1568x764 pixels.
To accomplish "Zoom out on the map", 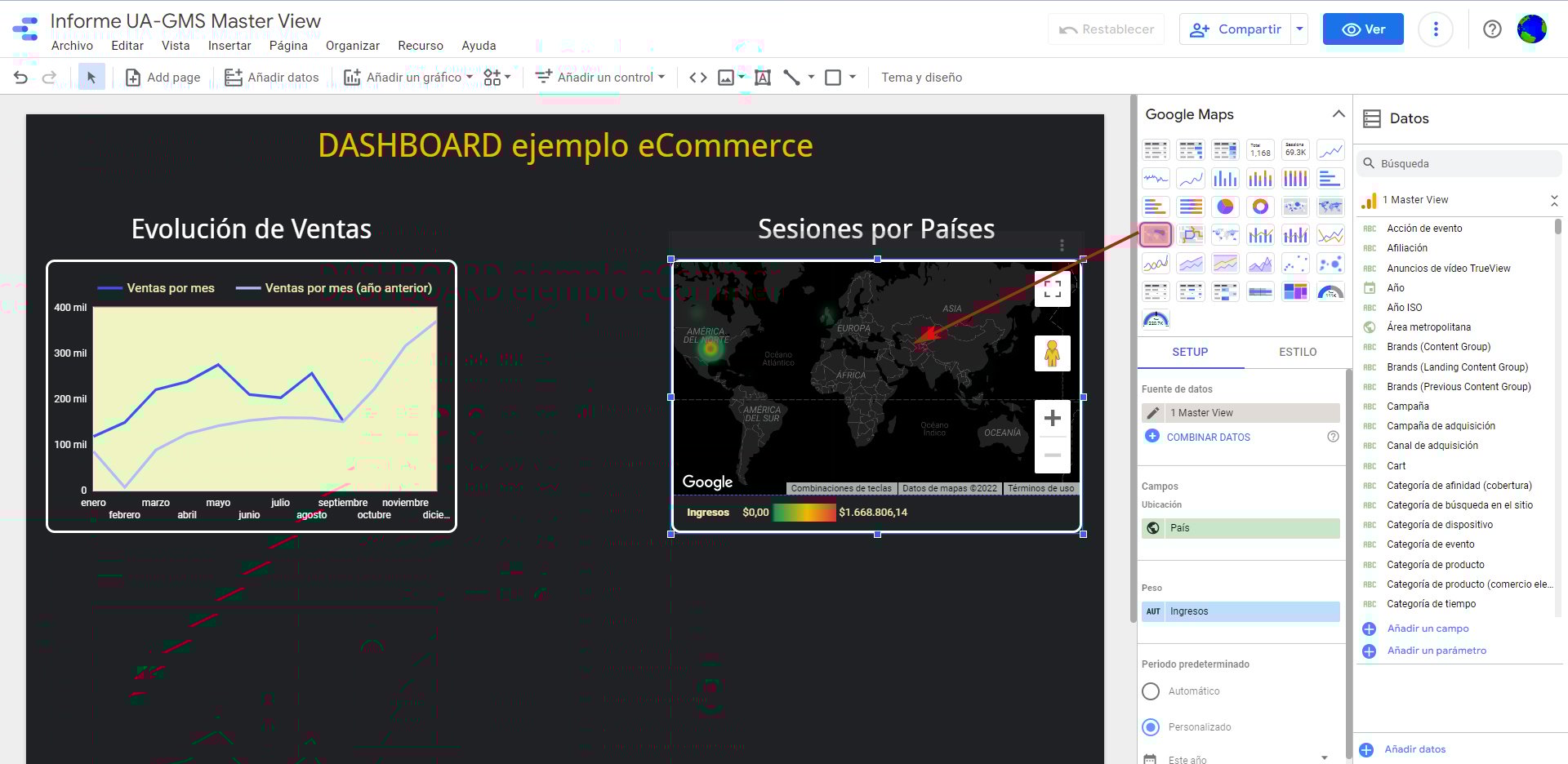I will point(1052,455).
